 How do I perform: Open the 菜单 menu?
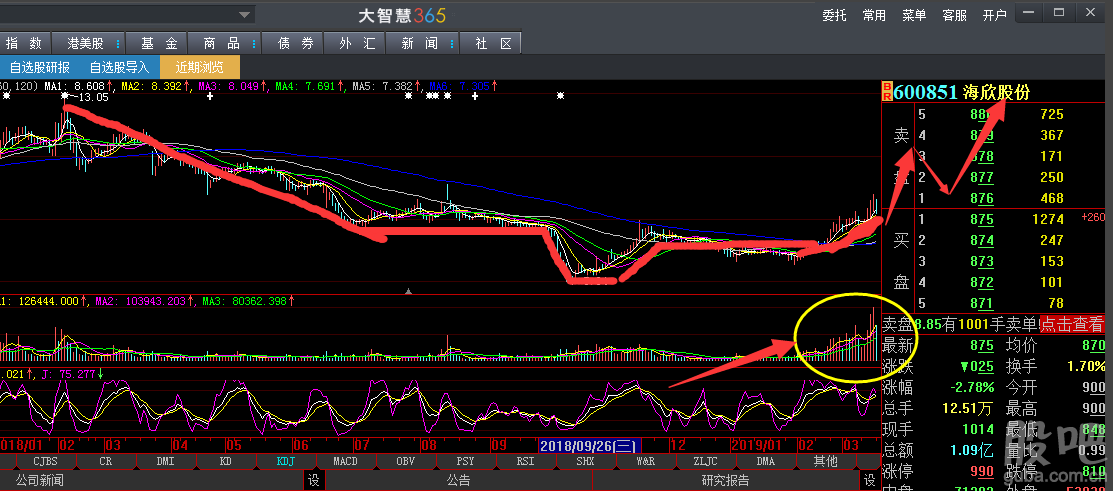tap(914, 16)
